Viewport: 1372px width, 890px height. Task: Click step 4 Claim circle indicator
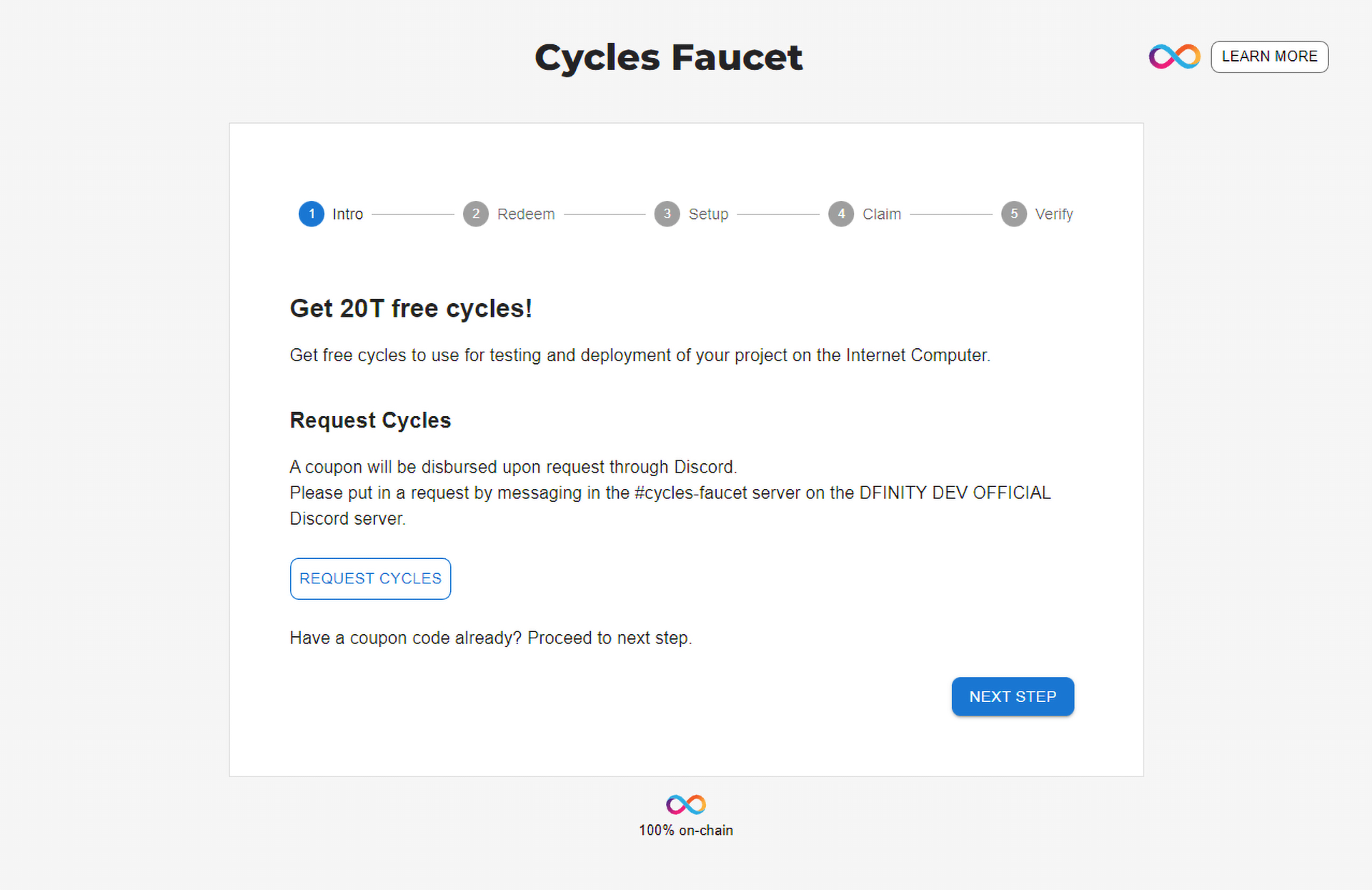coord(841,213)
